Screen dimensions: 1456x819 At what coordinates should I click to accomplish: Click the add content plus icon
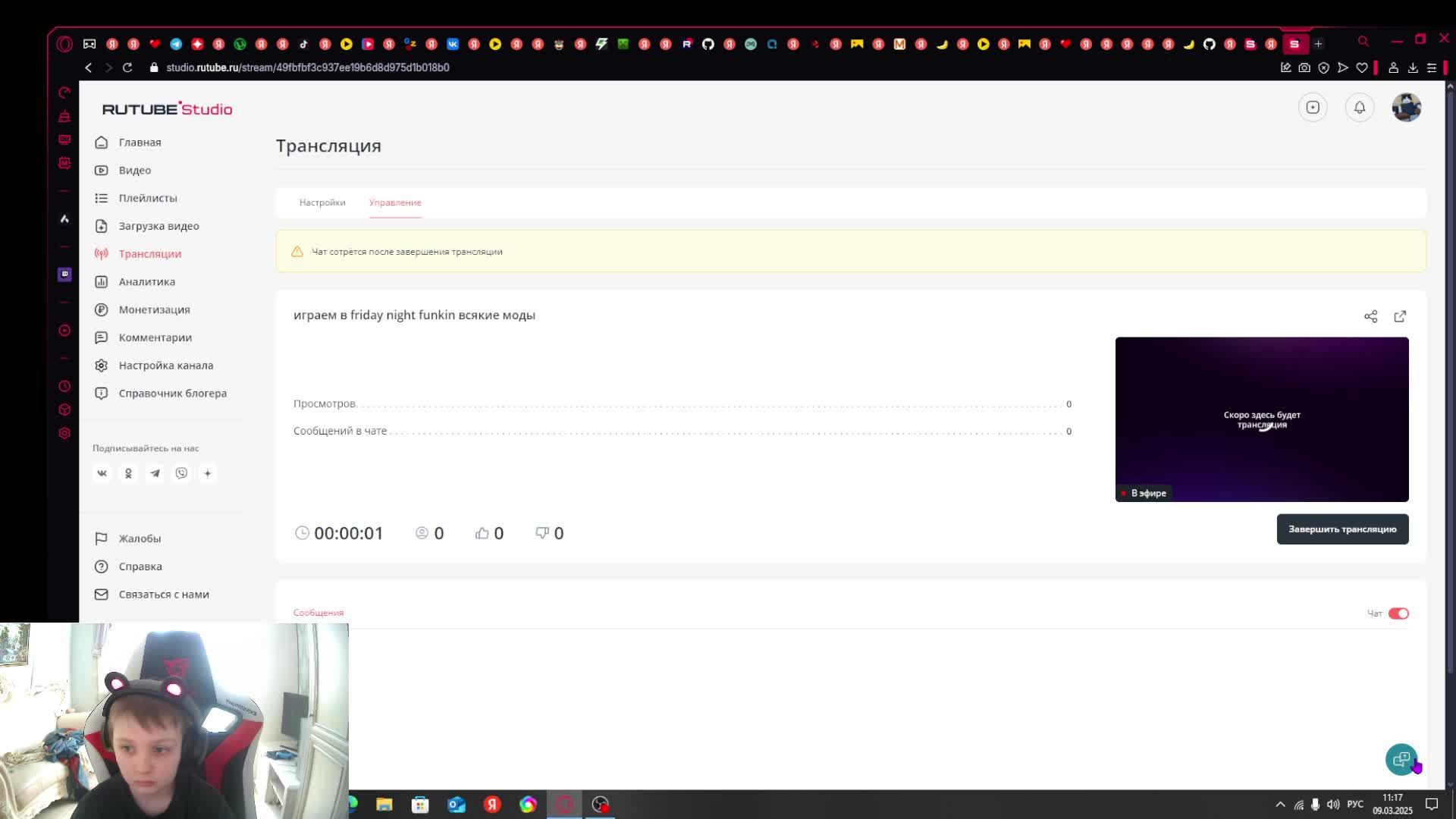(x=1313, y=108)
